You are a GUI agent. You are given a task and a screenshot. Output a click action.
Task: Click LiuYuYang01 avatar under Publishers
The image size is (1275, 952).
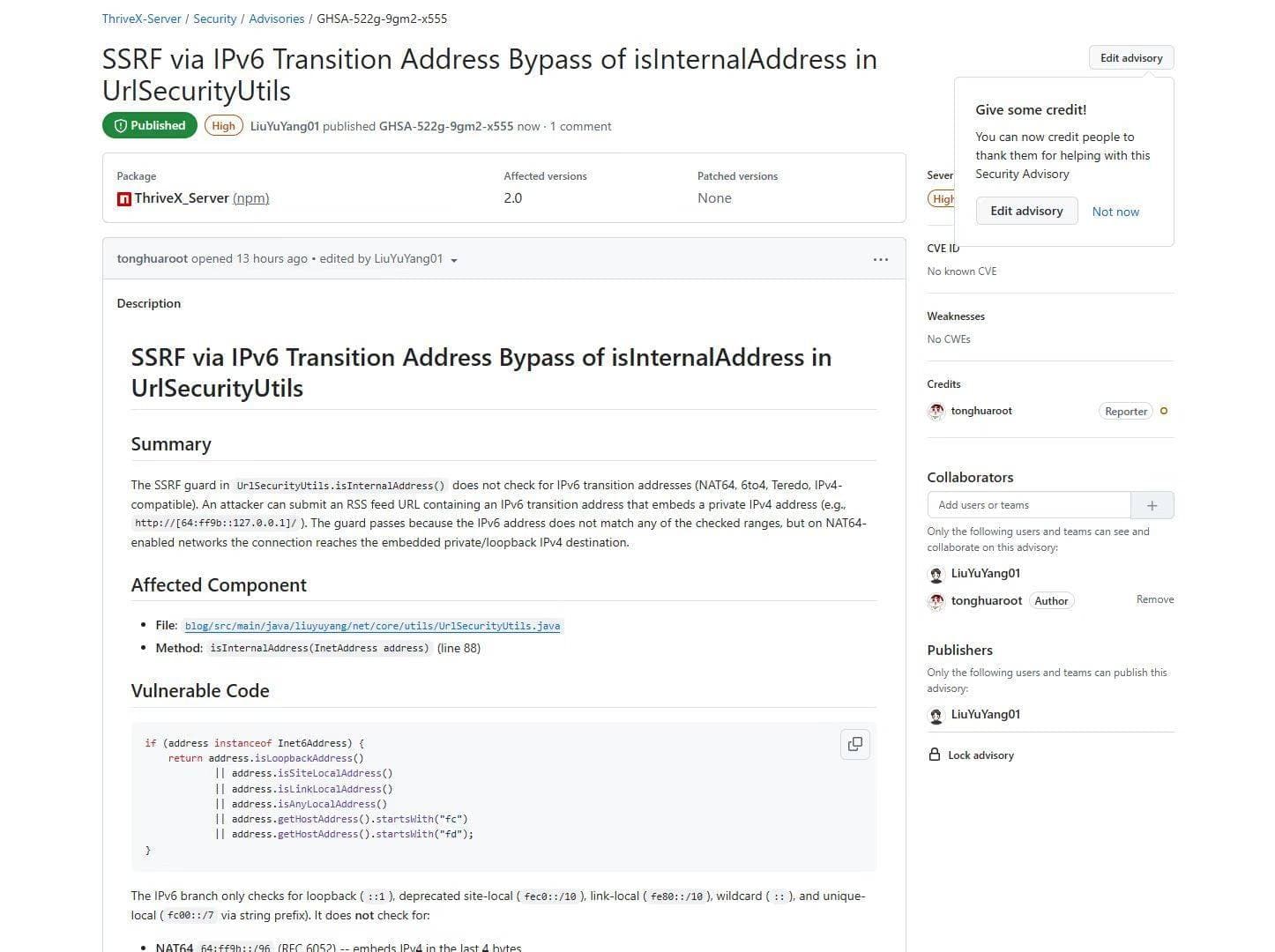[936, 715]
